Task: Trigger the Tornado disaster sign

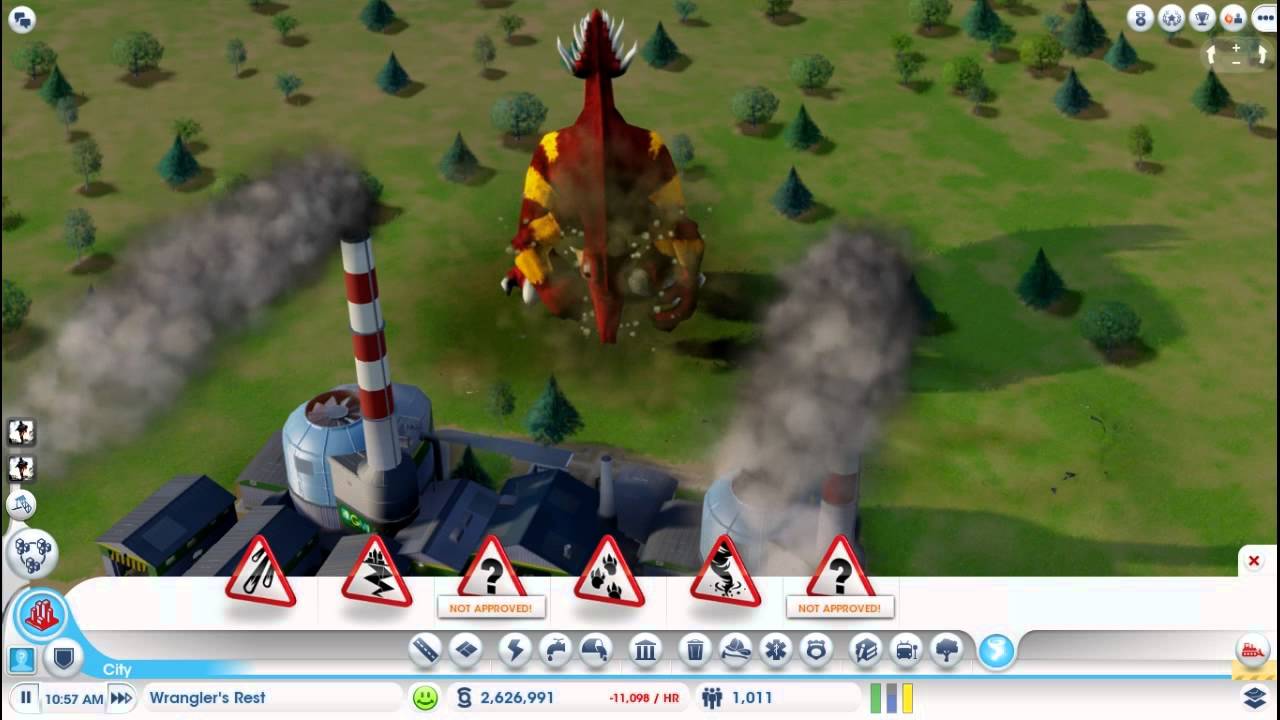Action: coord(725,571)
